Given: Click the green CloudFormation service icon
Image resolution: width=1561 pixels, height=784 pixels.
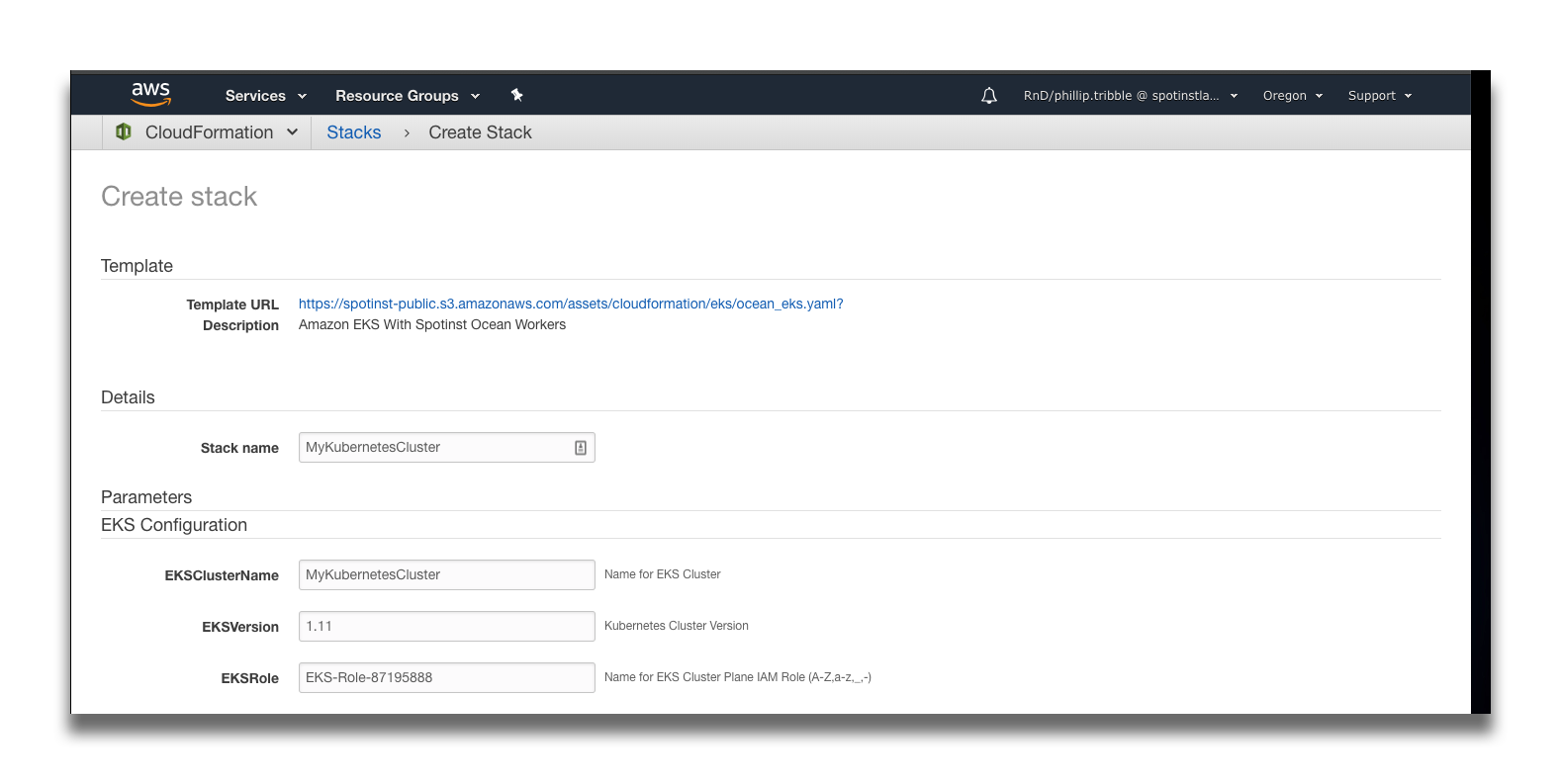Looking at the screenshot, I should coord(124,132).
